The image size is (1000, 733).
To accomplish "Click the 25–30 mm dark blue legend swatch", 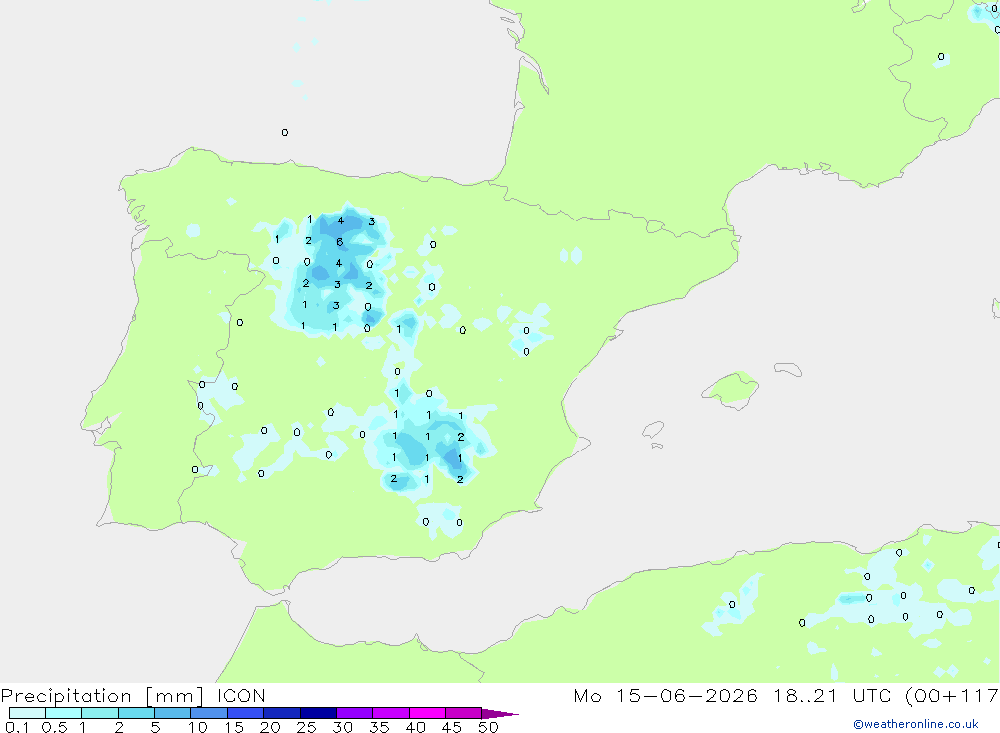I will [x=318, y=713].
